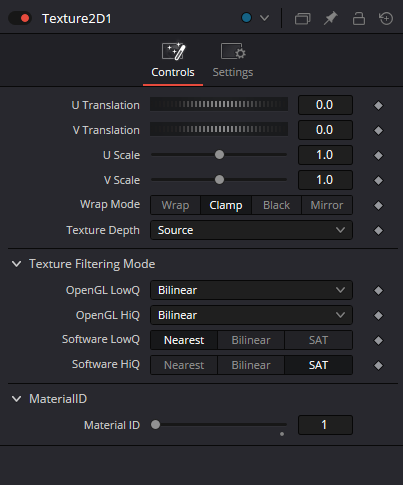Set Wrap Mode to Black

coord(277,205)
